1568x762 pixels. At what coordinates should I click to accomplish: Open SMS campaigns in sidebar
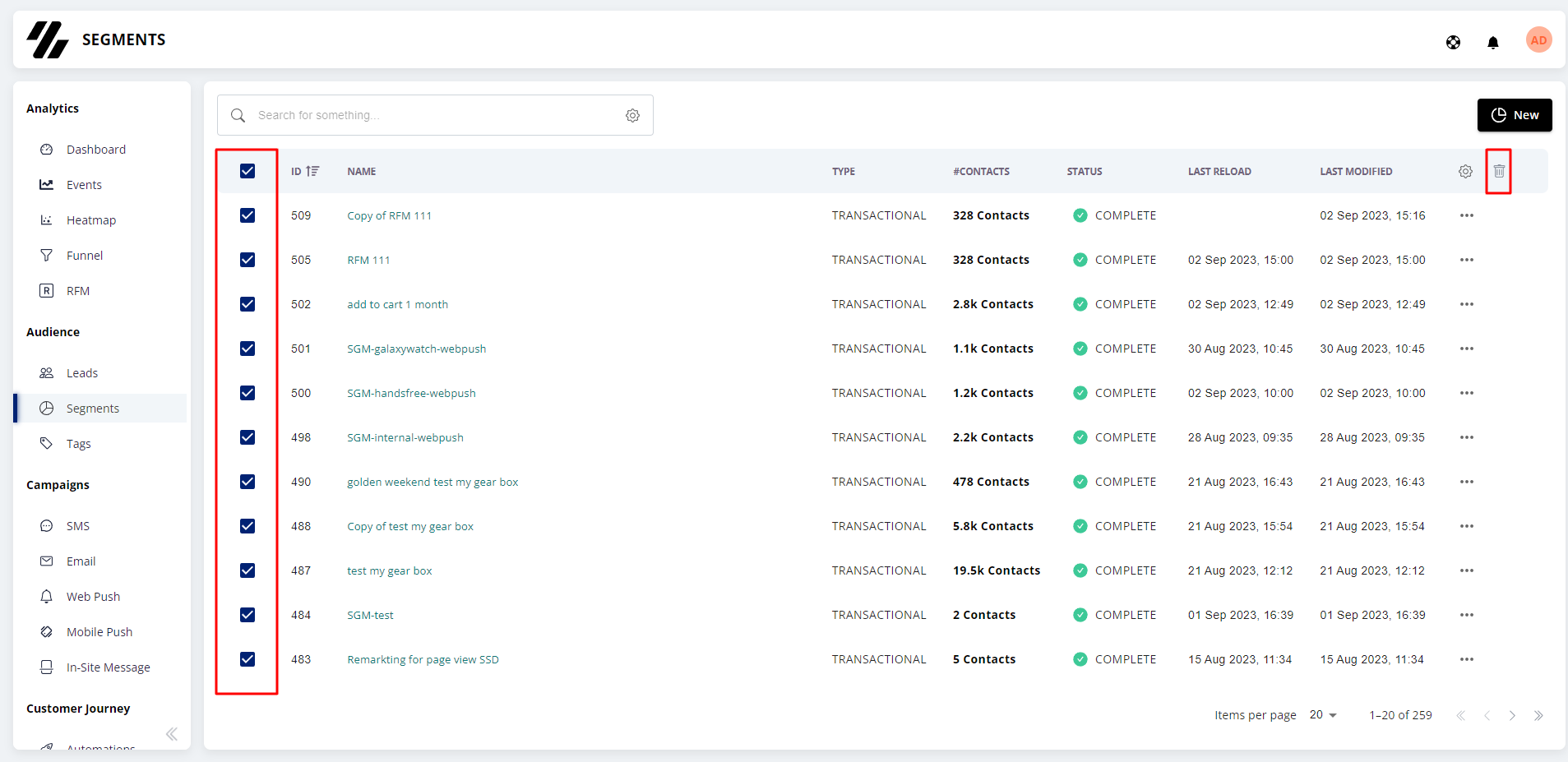[78, 526]
